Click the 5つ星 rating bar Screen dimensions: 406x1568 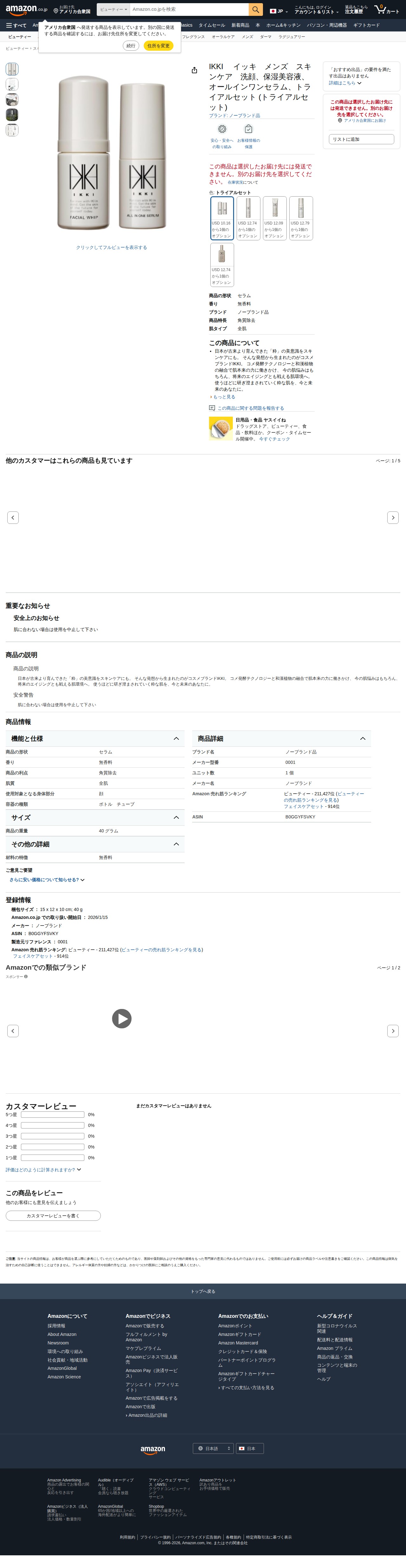coord(52,1115)
